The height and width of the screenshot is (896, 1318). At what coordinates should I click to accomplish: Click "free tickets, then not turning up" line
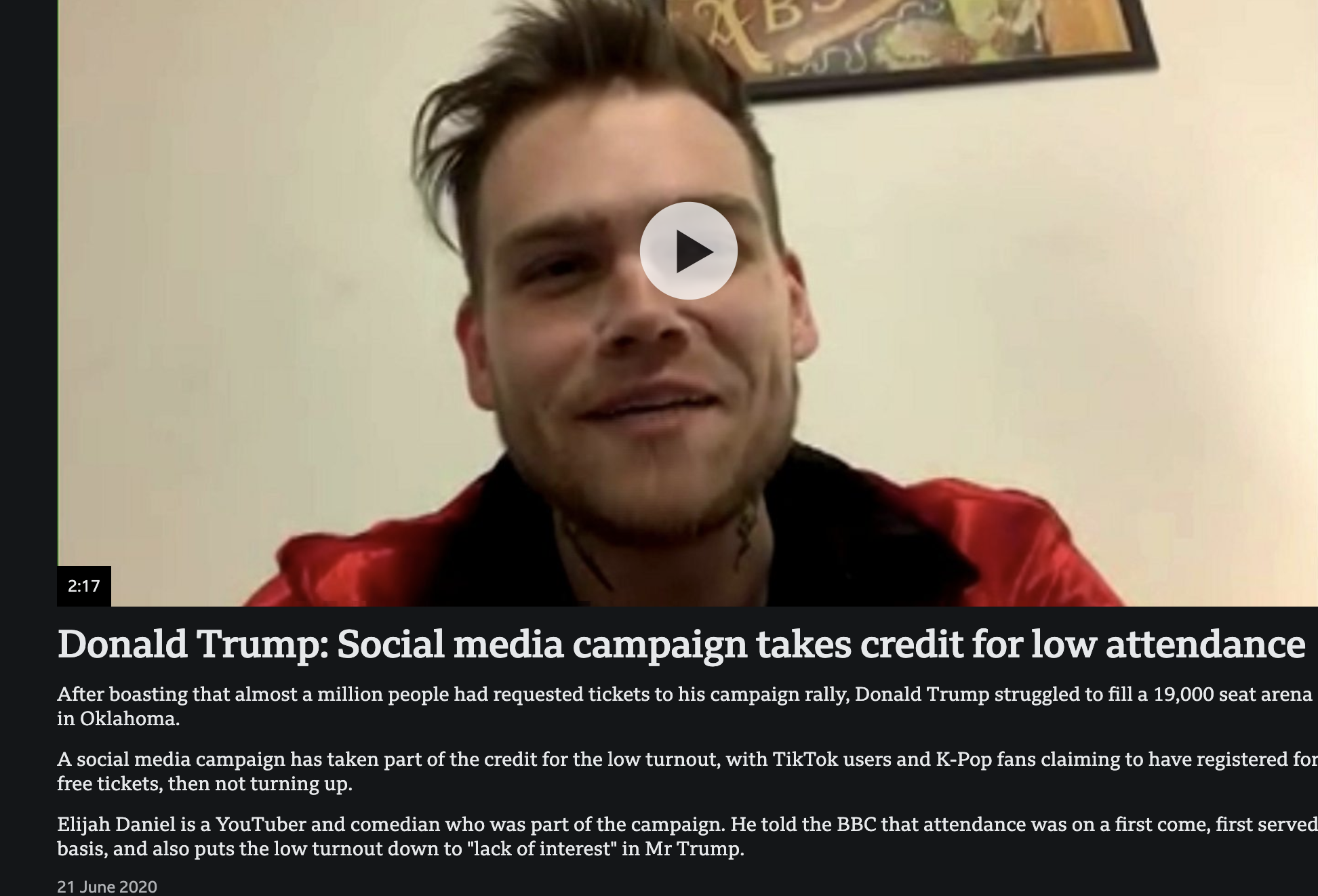(x=205, y=783)
